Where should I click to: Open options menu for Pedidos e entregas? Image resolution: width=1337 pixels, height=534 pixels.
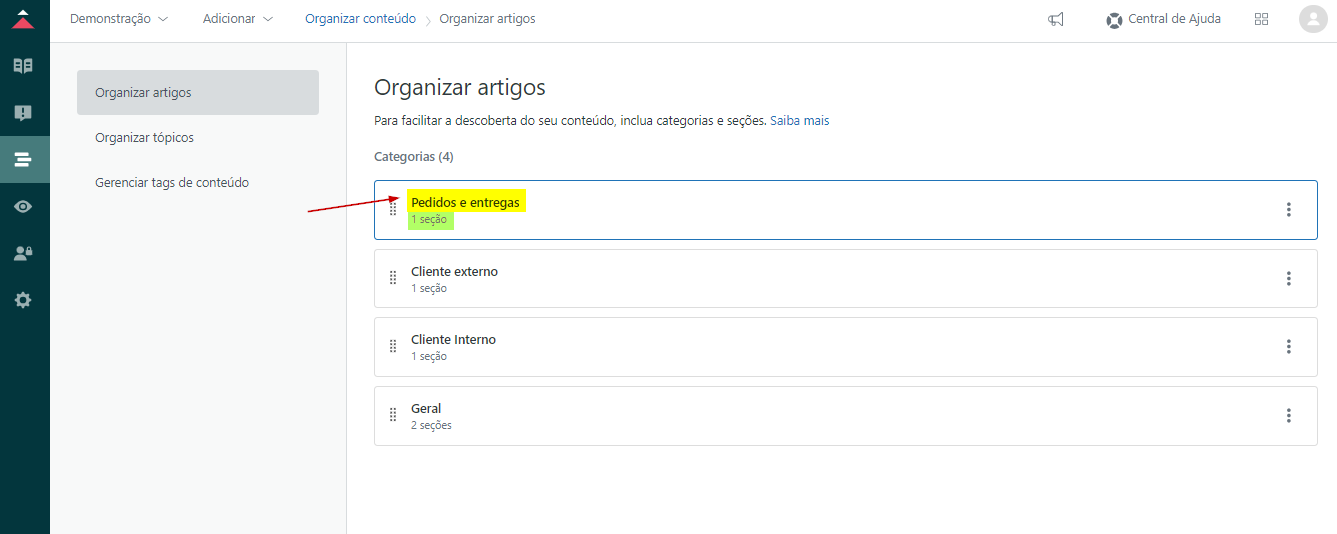1288,209
